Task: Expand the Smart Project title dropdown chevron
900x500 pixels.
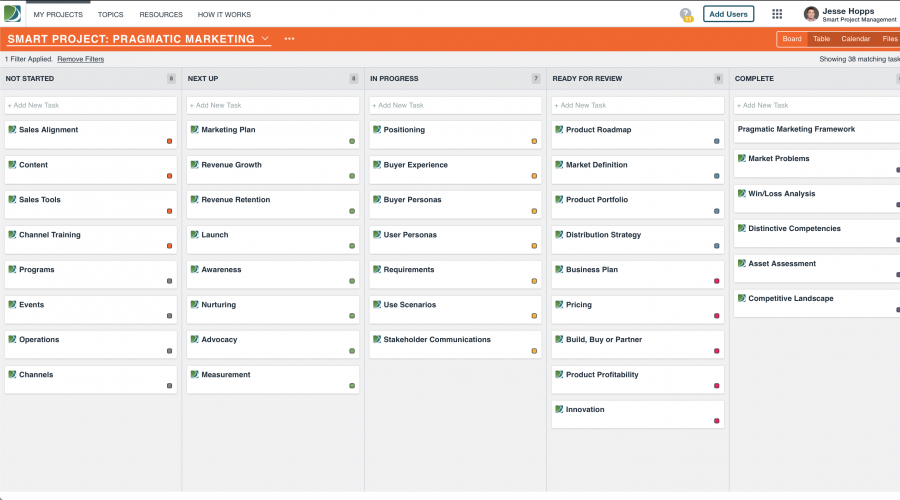Action: pyautogui.click(x=265, y=38)
